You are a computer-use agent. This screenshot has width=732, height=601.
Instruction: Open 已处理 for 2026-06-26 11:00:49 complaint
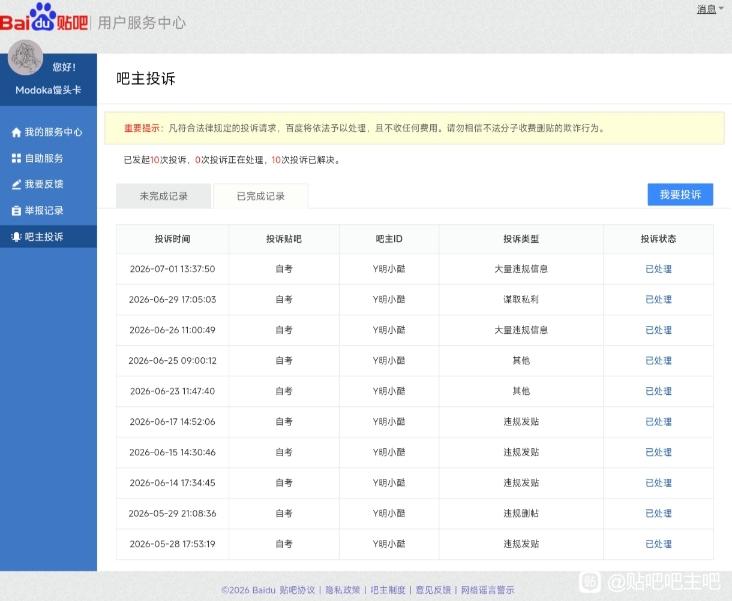pyautogui.click(x=658, y=330)
